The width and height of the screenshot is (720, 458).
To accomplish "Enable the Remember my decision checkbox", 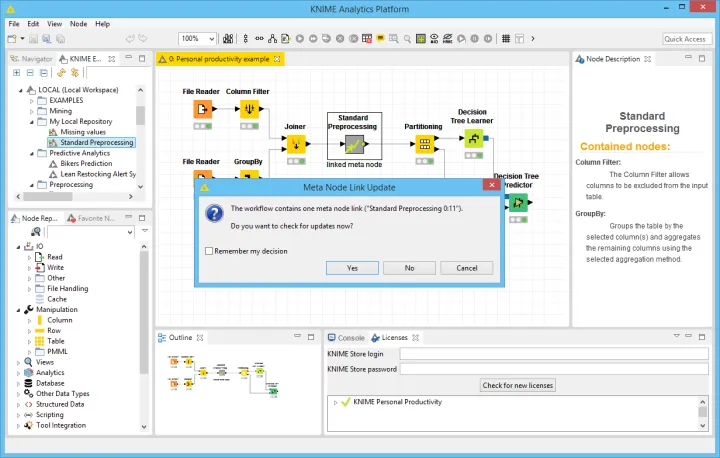I will 209,251.
